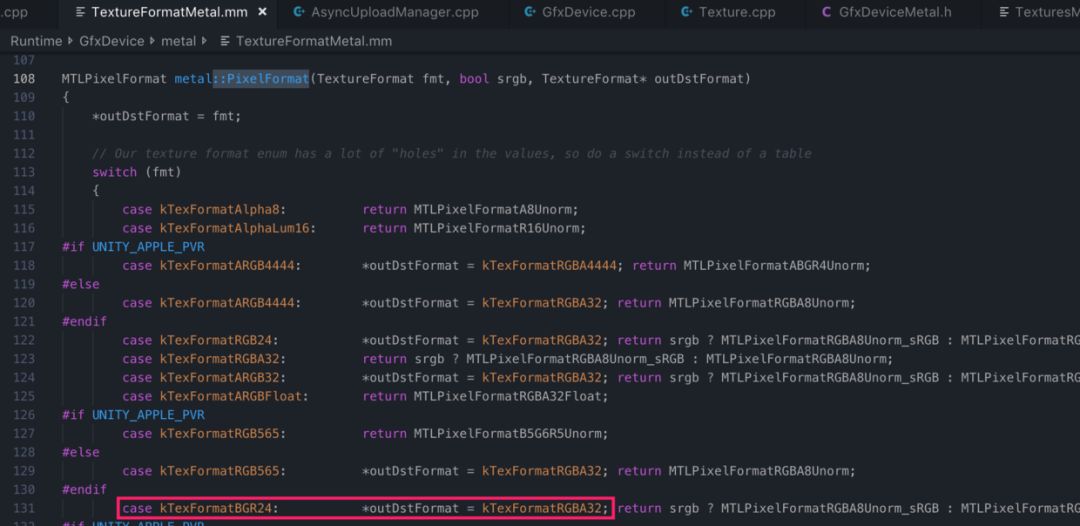This screenshot has width=1080, height=526.
Task: Open the GfxDevice breadcrumb segment
Action: [112, 41]
